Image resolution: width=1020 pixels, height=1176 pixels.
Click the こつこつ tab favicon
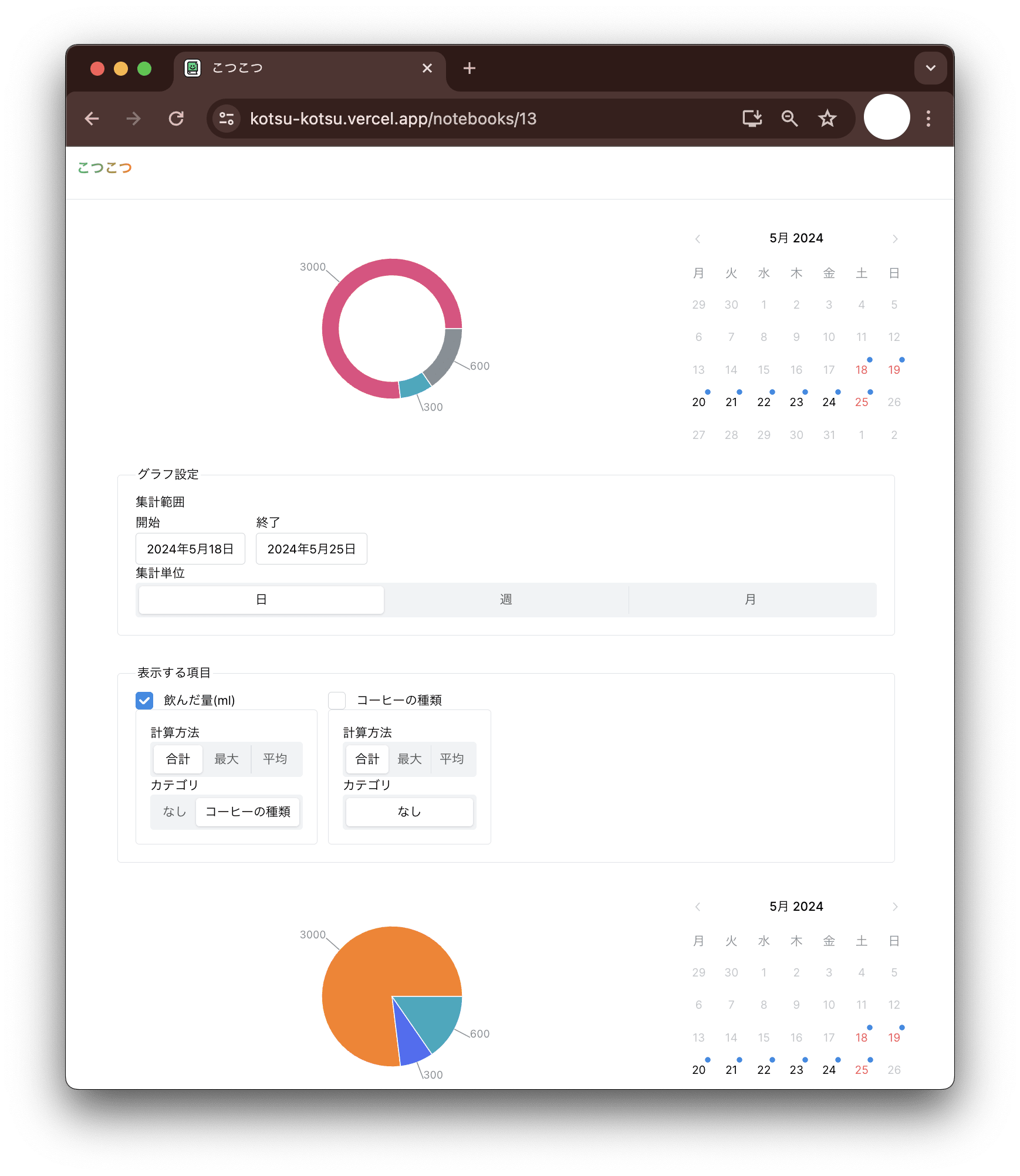(192, 68)
